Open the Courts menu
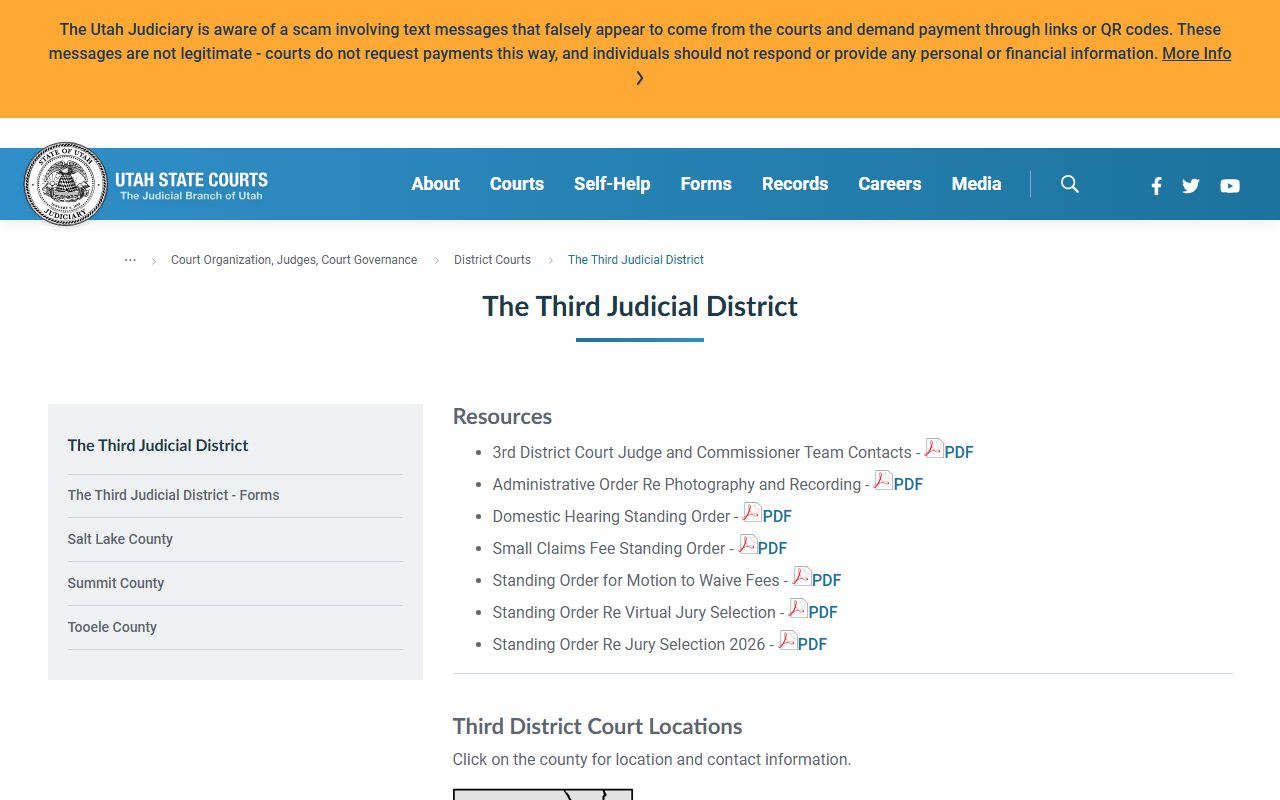Screen dimensions: 1280x800 click(517, 184)
